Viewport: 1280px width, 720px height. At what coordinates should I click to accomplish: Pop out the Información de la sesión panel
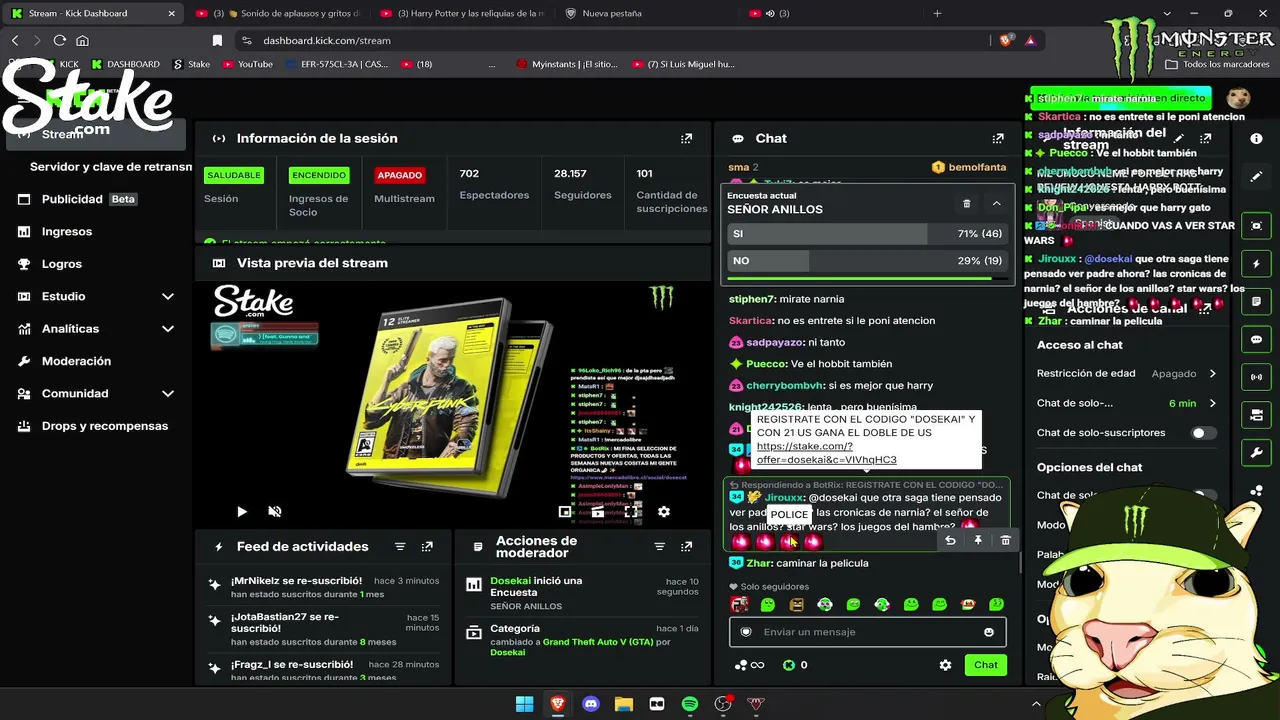tap(686, 139)
